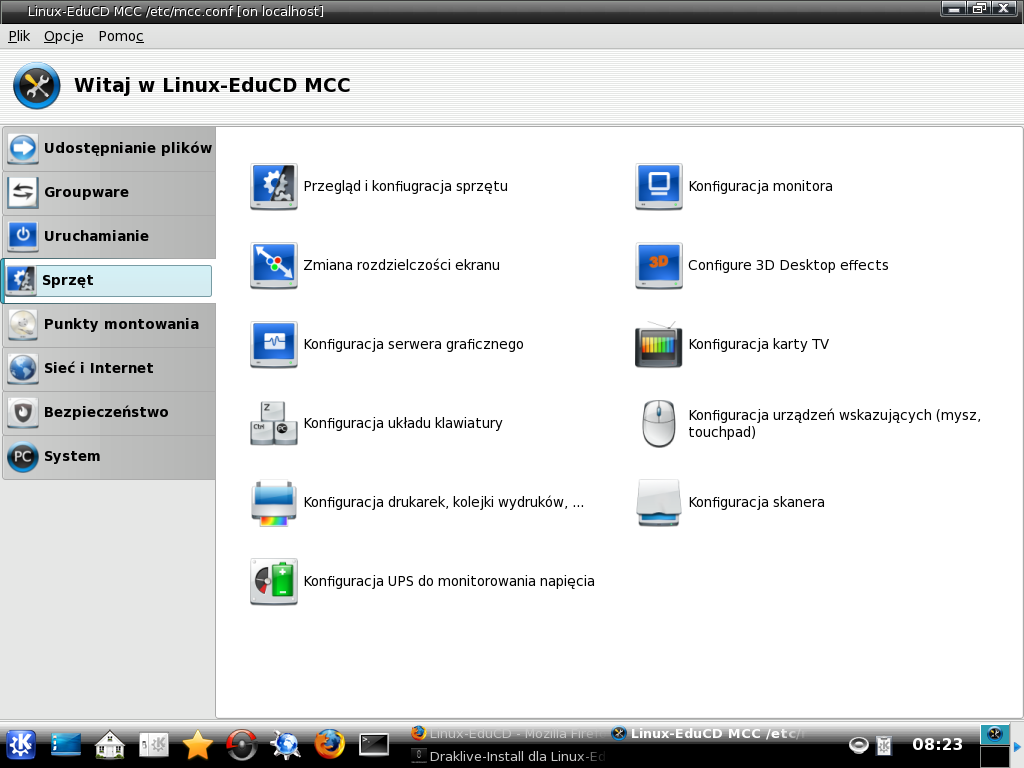Switch to the Mozilla Firefox taskbar entry
The width and height of the screenshot is (1024, 768).
point(509,733)
